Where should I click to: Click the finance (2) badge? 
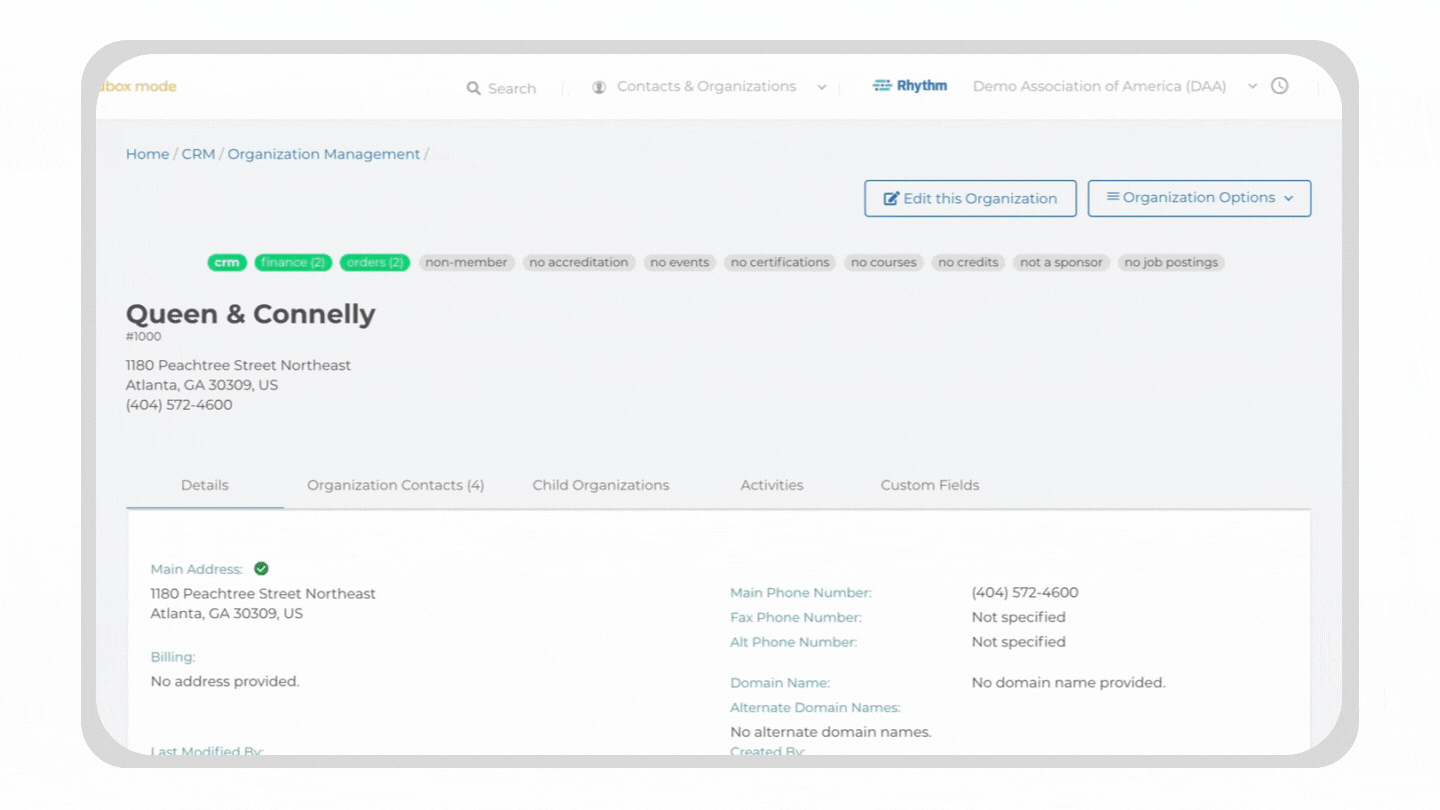coord(292,262)
